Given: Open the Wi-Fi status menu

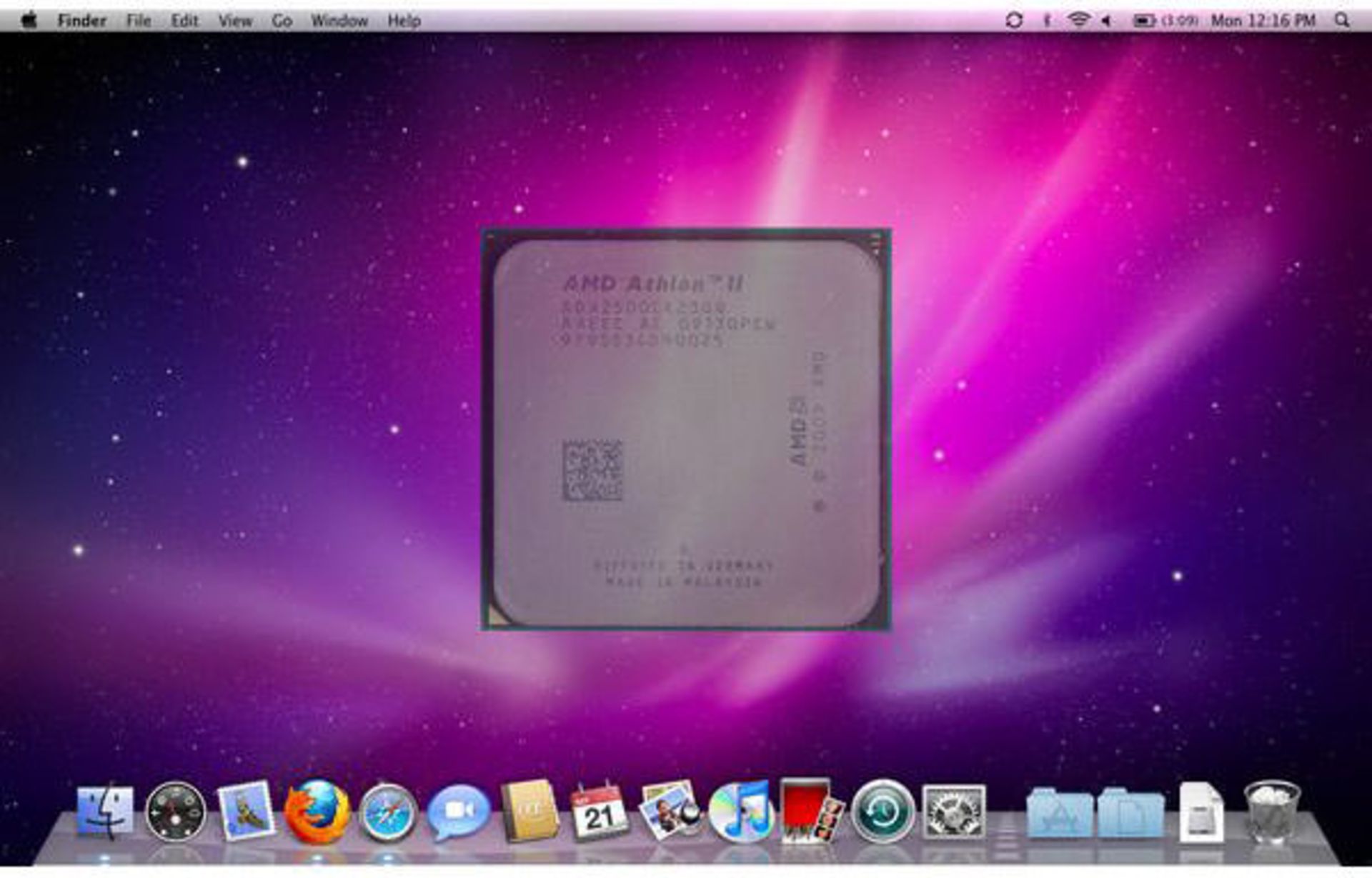Looking at the screenshot, I should (1078, 21).
